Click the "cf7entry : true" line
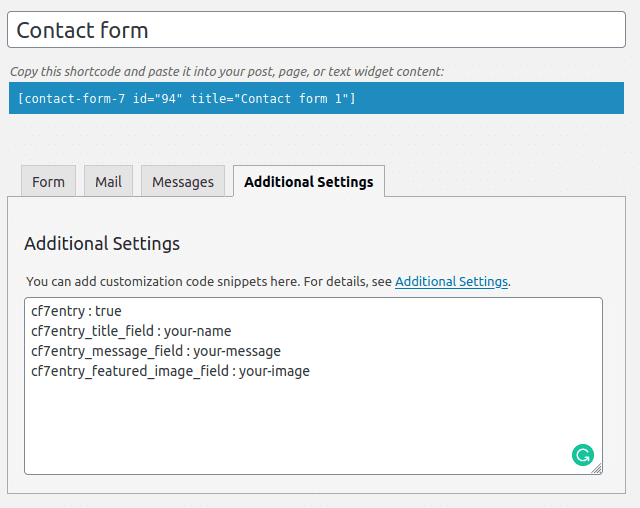 (76, 311)
